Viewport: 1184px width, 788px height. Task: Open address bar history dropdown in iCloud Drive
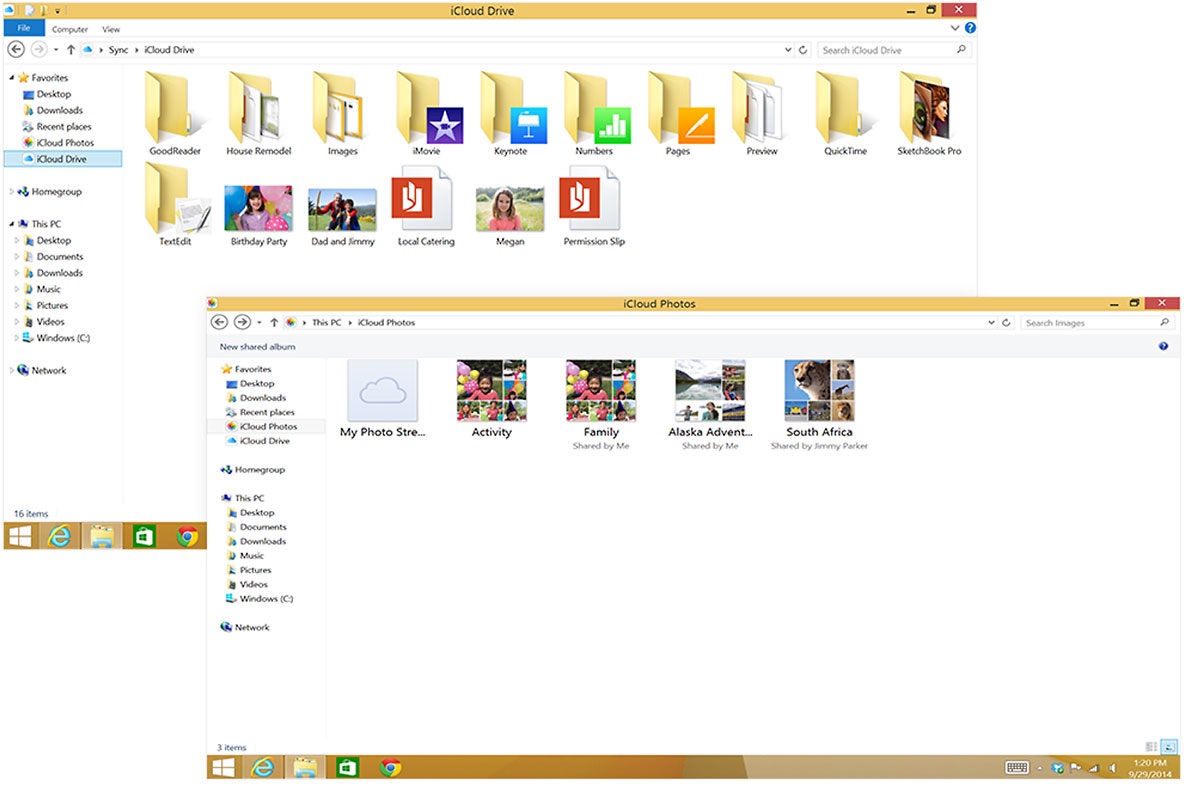click(789, 49)
